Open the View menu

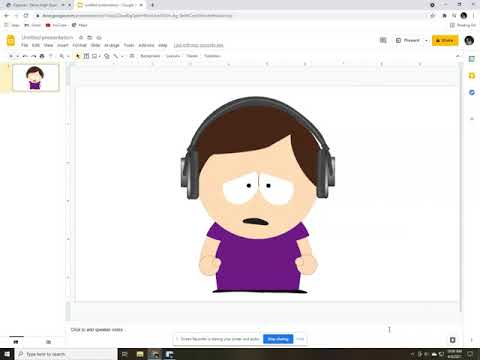pos(48,45)
